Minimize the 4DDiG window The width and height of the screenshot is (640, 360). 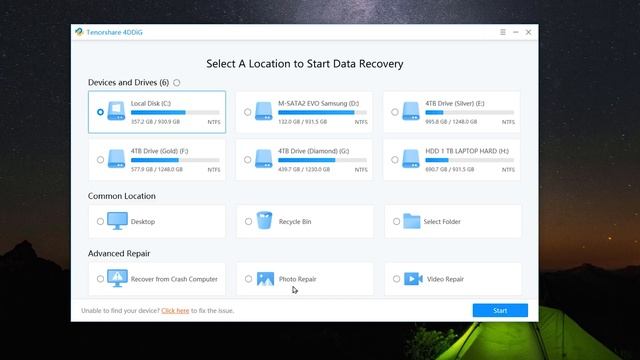[516, 32]
